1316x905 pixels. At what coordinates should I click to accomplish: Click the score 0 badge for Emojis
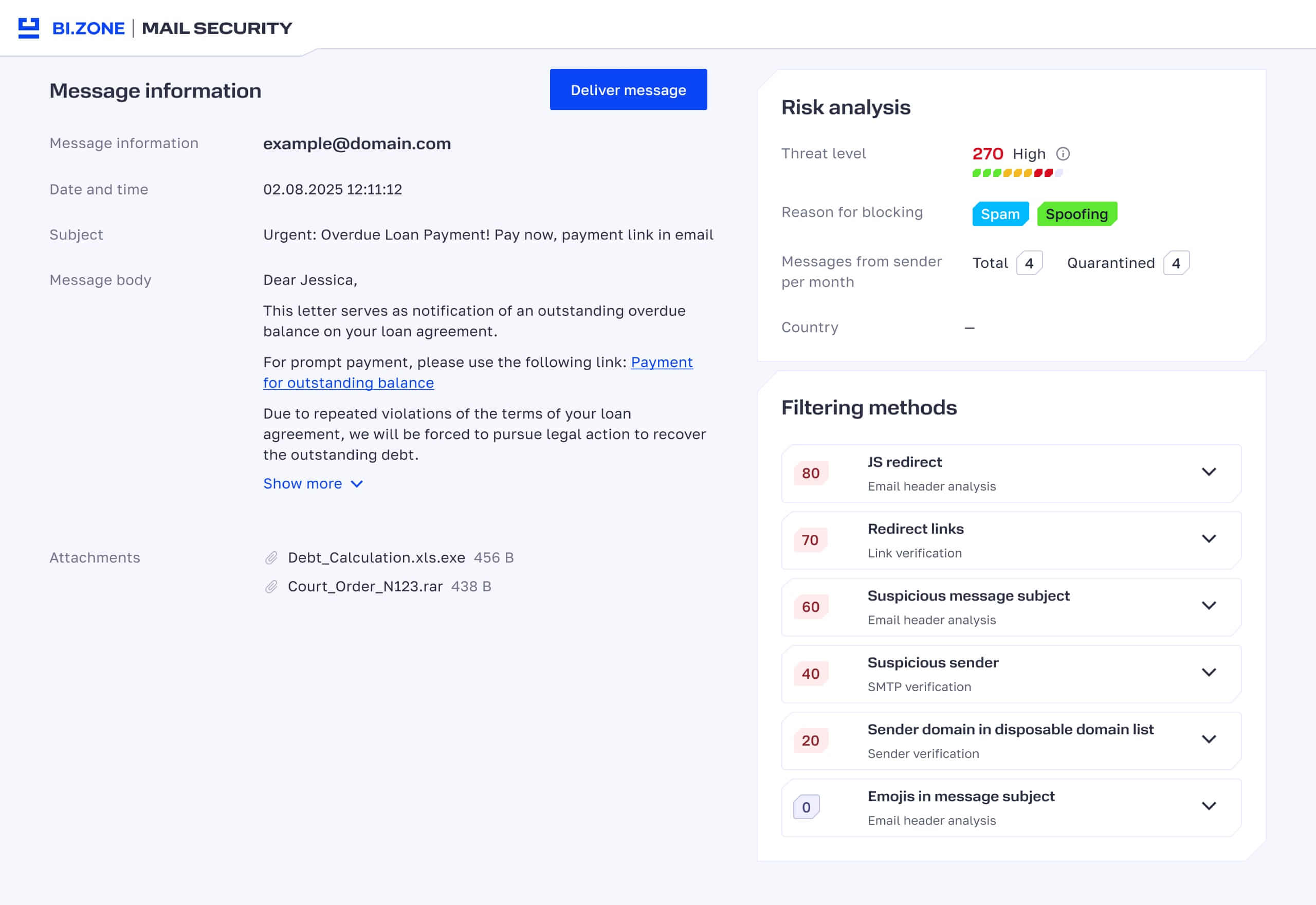[x=806, y=807]
